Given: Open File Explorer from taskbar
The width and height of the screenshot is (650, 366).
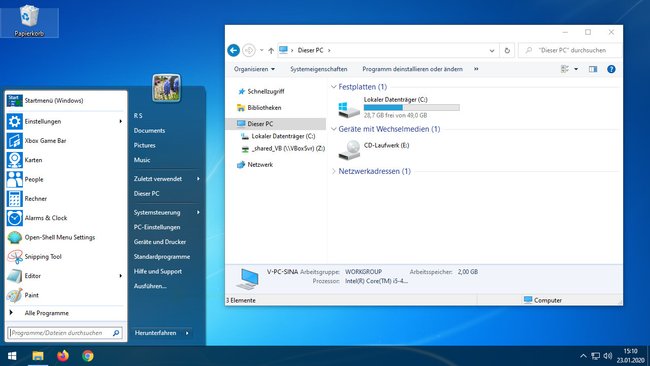Looking at the screenshot, I should click(38, 356).
